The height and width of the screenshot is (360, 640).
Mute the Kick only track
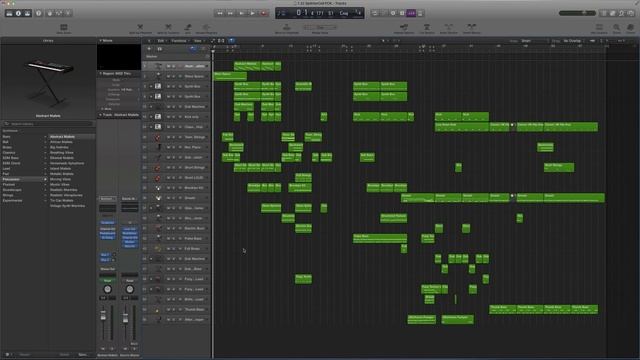tap(168, 117)
